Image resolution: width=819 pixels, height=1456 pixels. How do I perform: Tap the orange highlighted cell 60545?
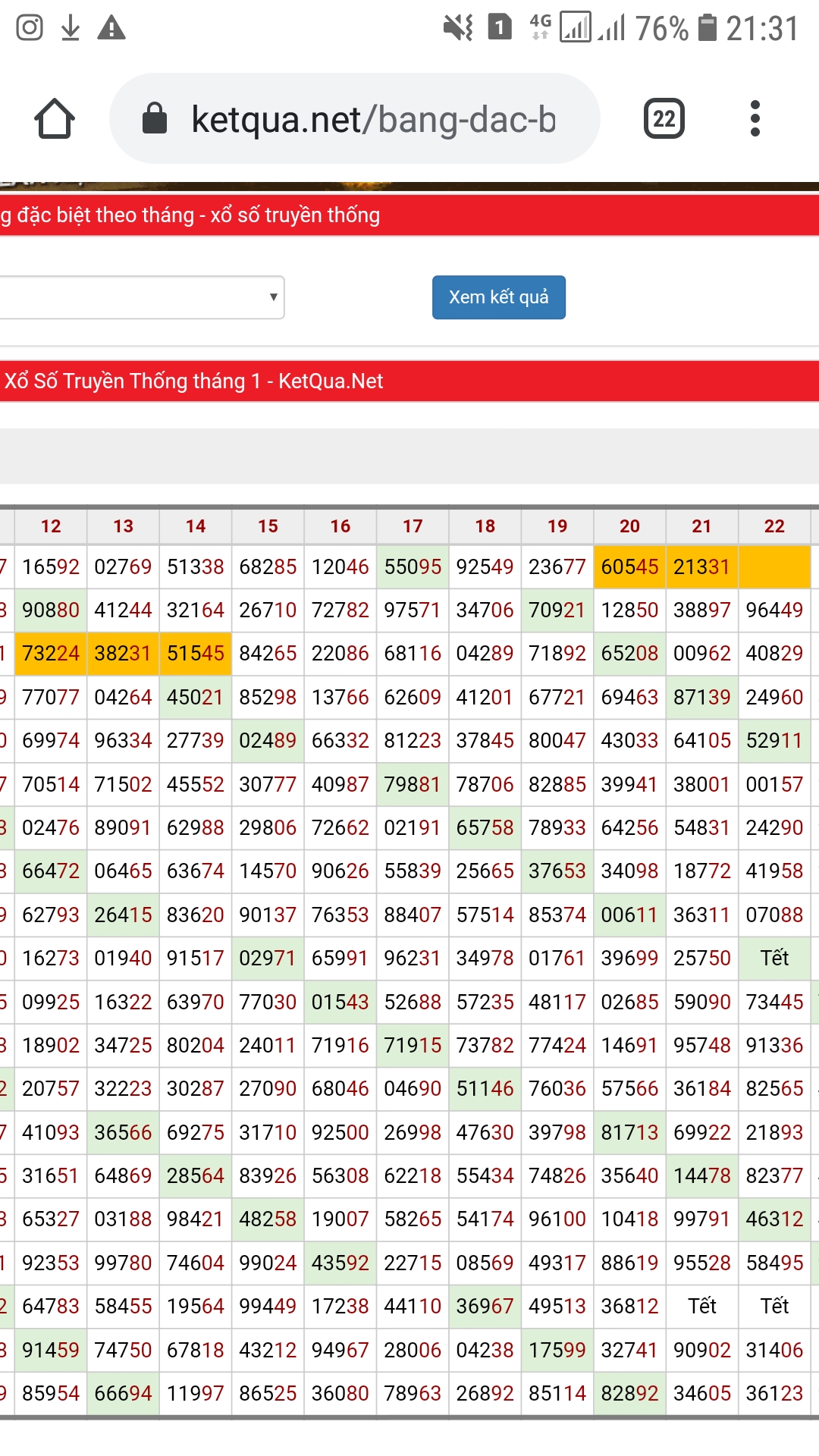click(x=629, y=567)
